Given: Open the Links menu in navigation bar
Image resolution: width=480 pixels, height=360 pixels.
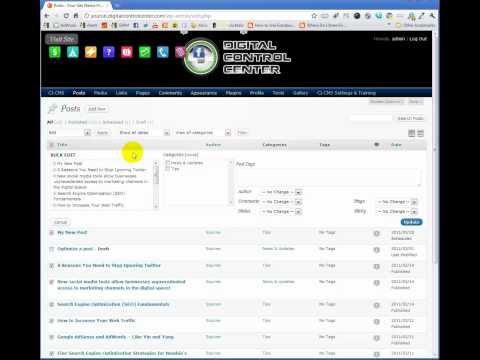Looking at the screenshot, I should 121,93.
